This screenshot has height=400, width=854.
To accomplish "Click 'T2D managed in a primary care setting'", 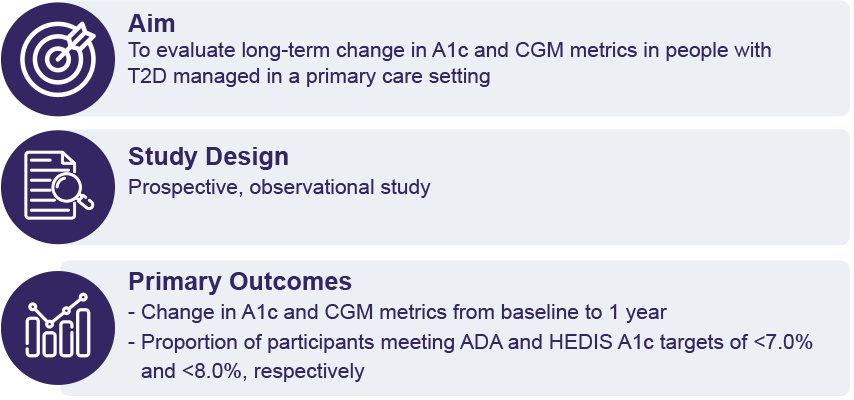I will click(x=309, y=76).
